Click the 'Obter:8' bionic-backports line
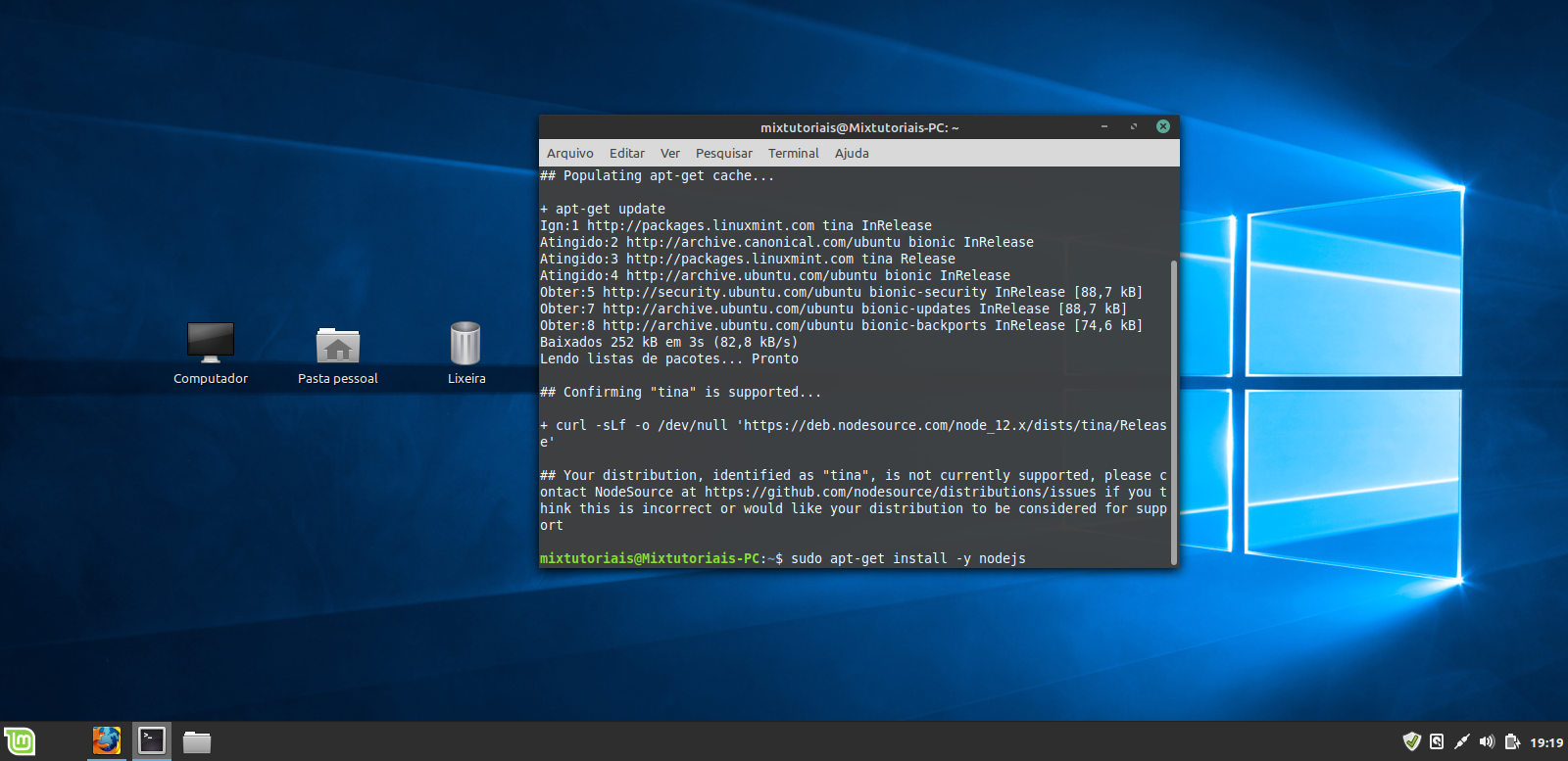Viewport: 1568px width, 761px height. (841, 325)
